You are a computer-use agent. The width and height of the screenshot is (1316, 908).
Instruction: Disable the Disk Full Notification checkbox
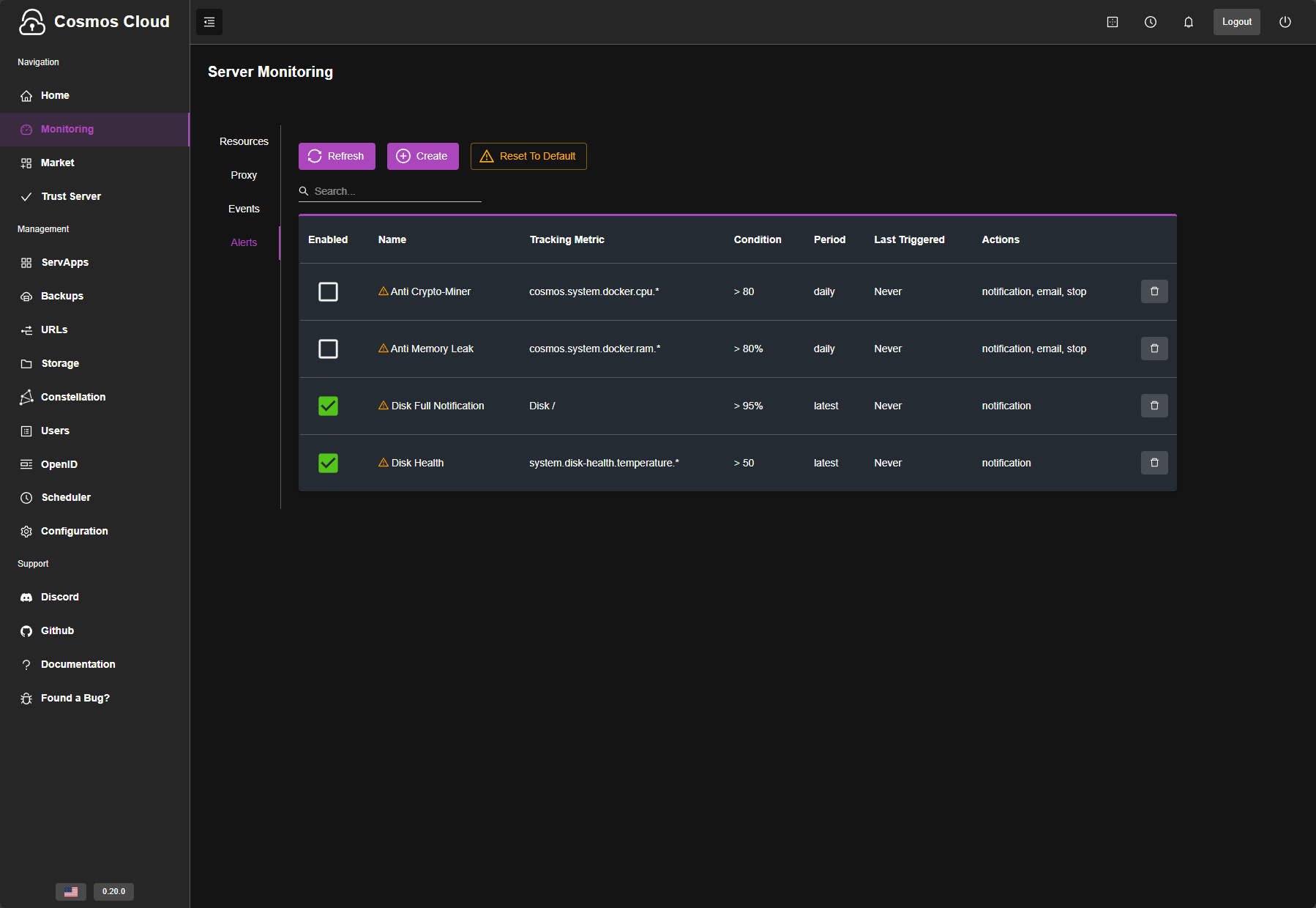click(328, 406)
